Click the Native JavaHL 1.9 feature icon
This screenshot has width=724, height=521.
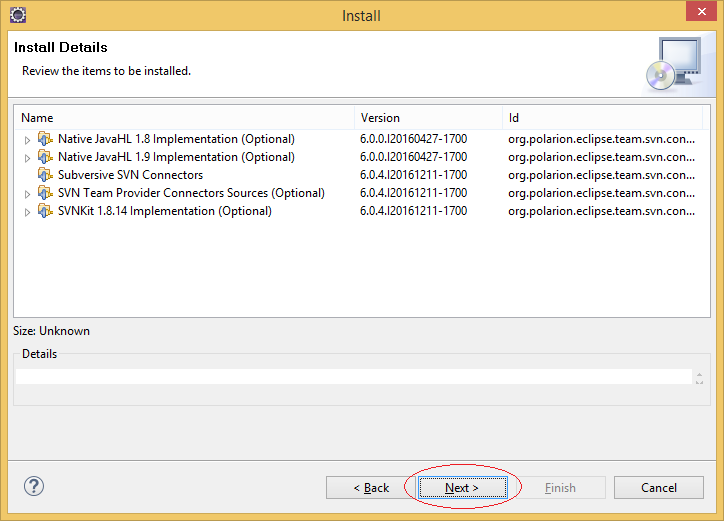[x=45, y=157]
